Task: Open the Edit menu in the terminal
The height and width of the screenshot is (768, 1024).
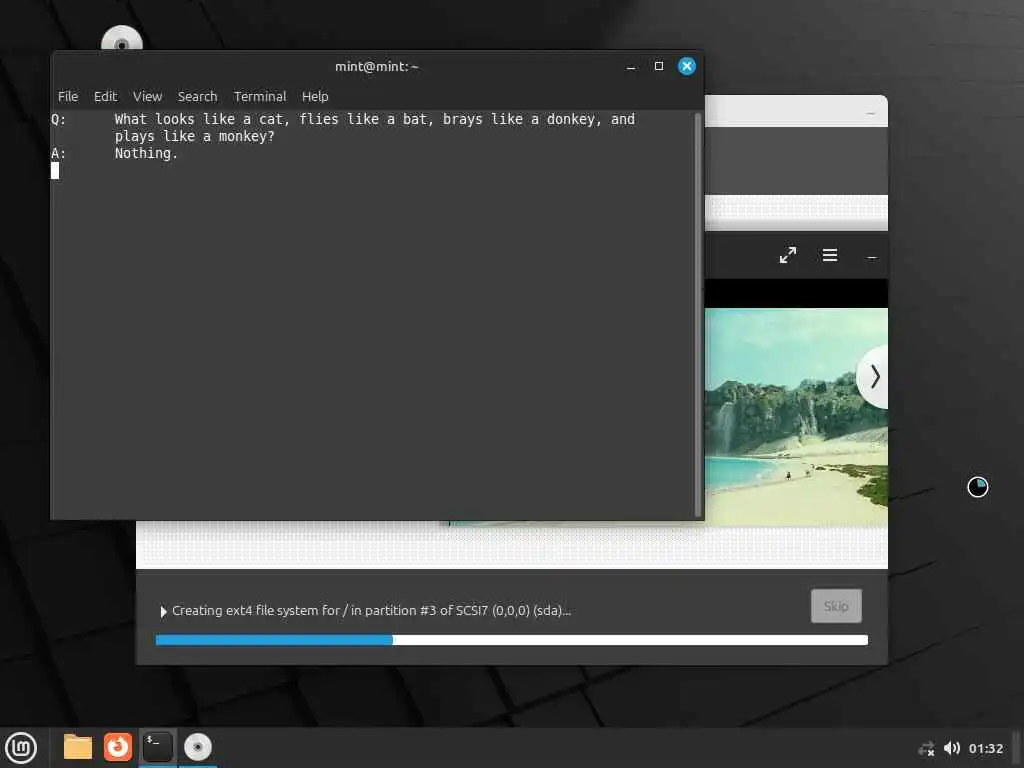Action: pyautogui.click(x=105, y=97)
